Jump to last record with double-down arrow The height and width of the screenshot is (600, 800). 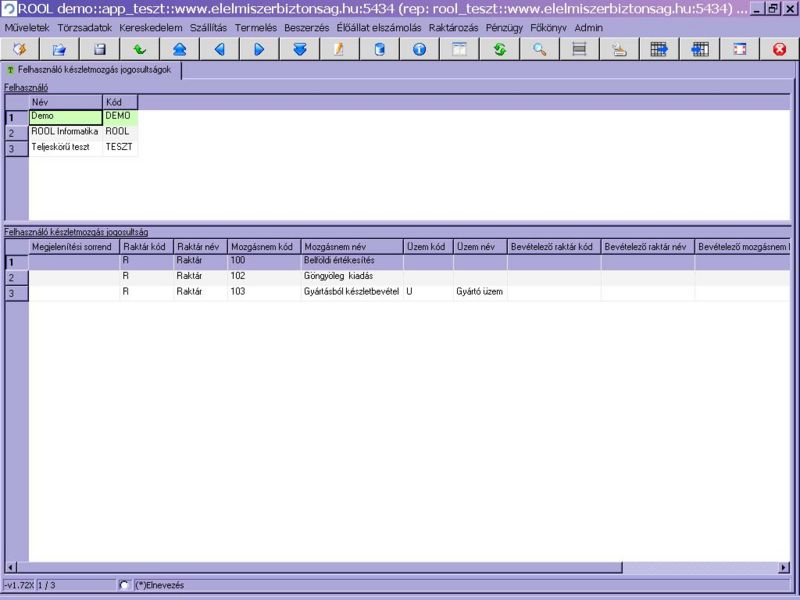pos(299,49)
